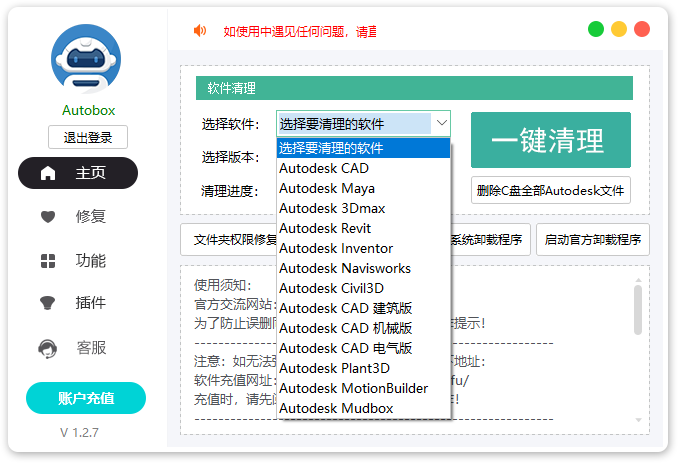Click the red notice text at top
The height and width of the screenshot is (463, 678).
(x=300, y=31)
